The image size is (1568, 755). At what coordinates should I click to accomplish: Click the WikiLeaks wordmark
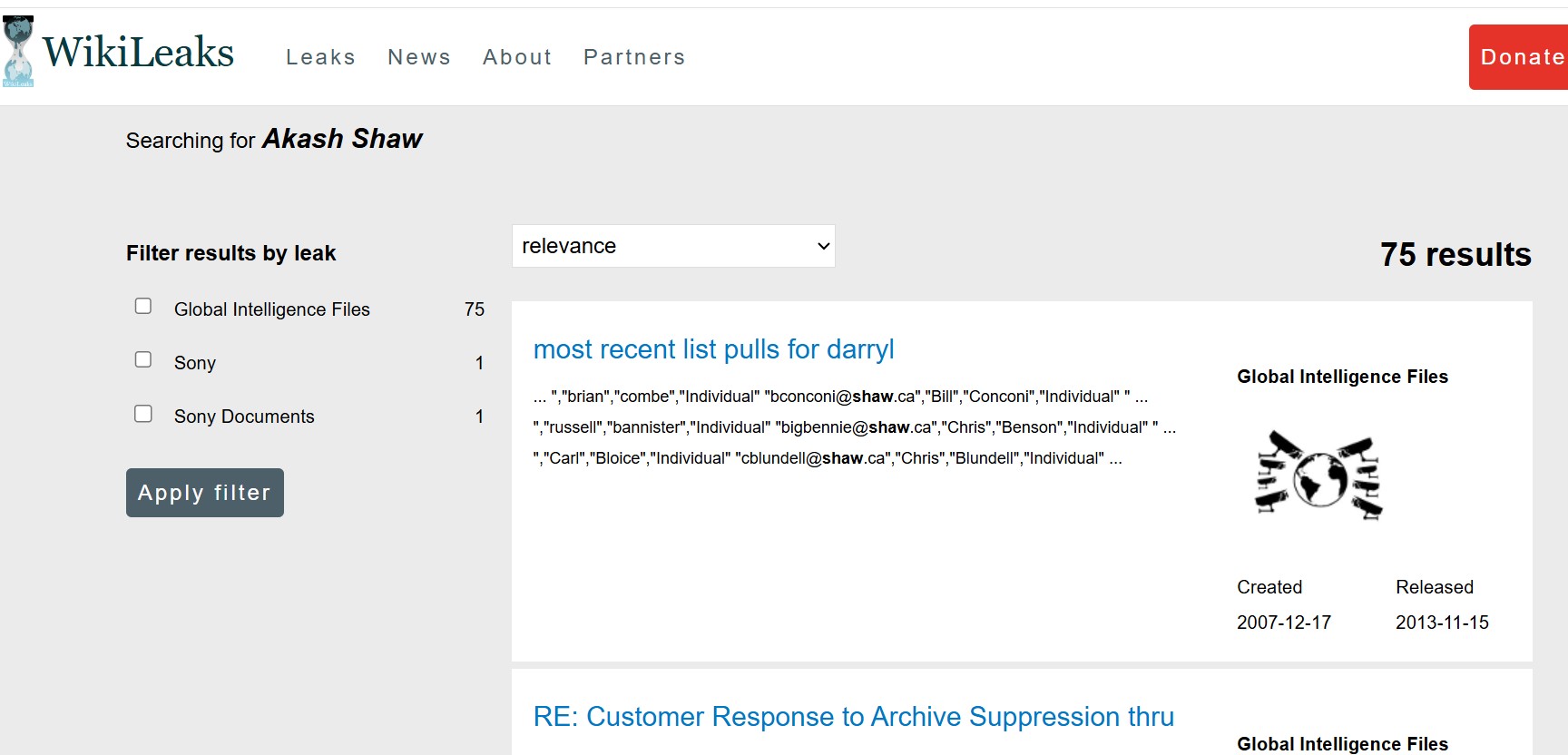(138, 53)
